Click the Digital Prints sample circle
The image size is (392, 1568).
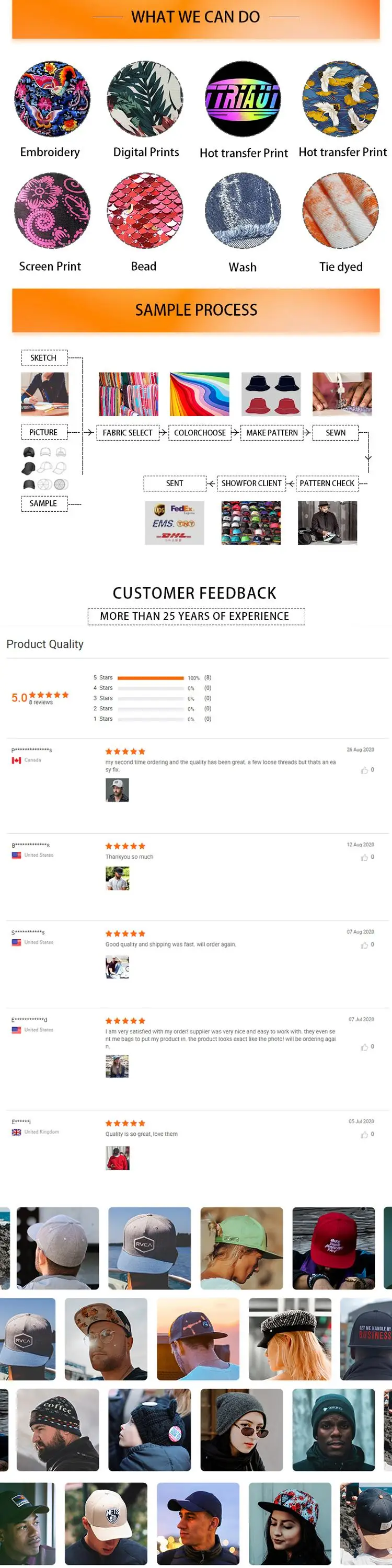145,99
